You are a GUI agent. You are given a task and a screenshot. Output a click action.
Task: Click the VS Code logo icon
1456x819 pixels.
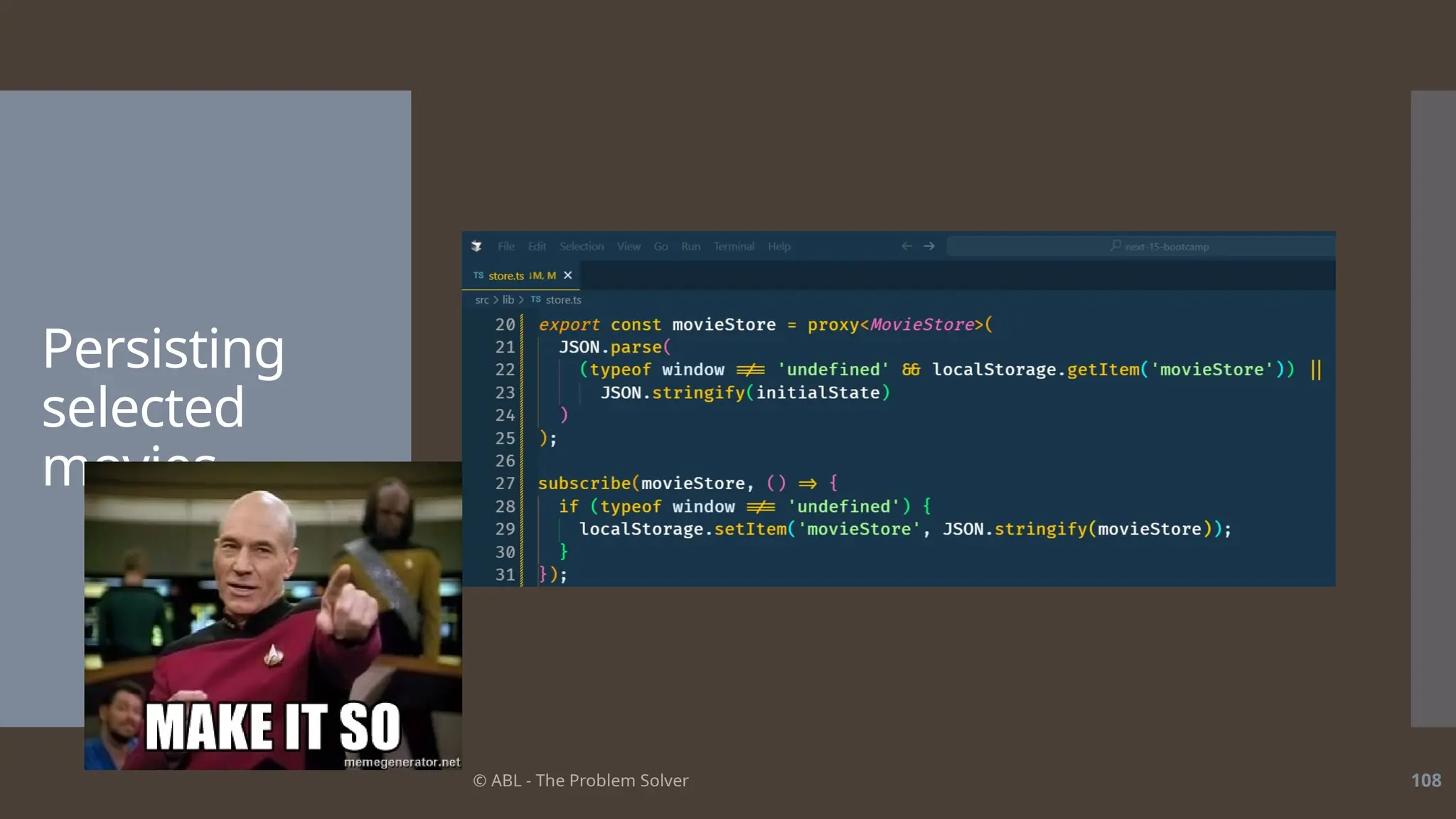point(476,246)
